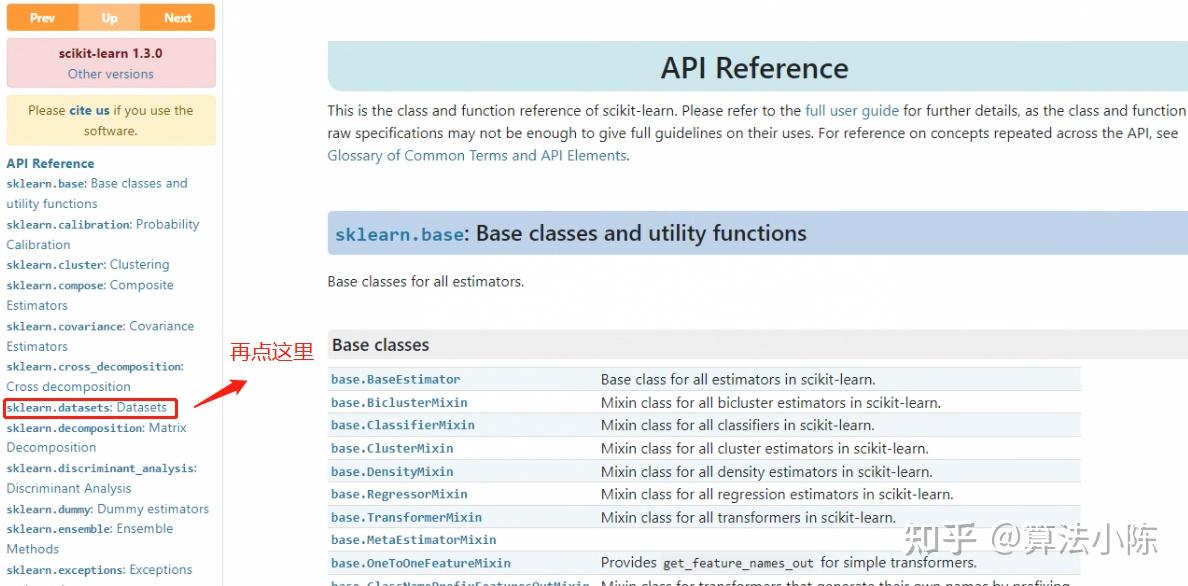Open sklearn.decomposition sidebar link

pos(74,428)
